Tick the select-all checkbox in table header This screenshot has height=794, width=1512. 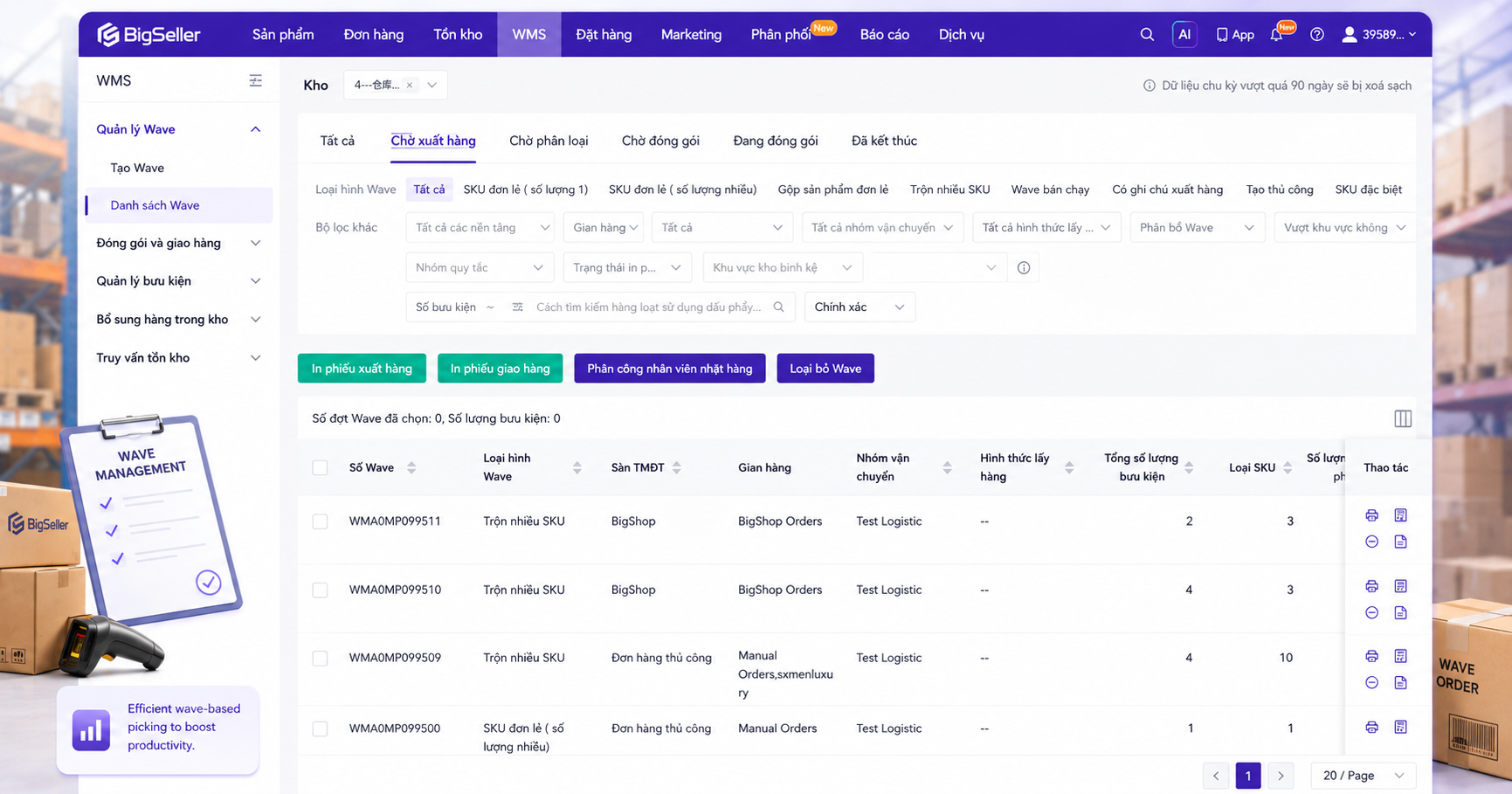(320, 467)
